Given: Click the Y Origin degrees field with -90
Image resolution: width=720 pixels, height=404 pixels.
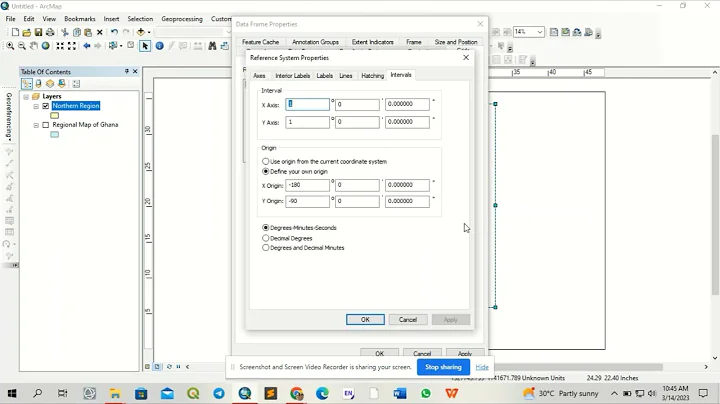Looking at the screenshot, I should click(x=307, y=201).
